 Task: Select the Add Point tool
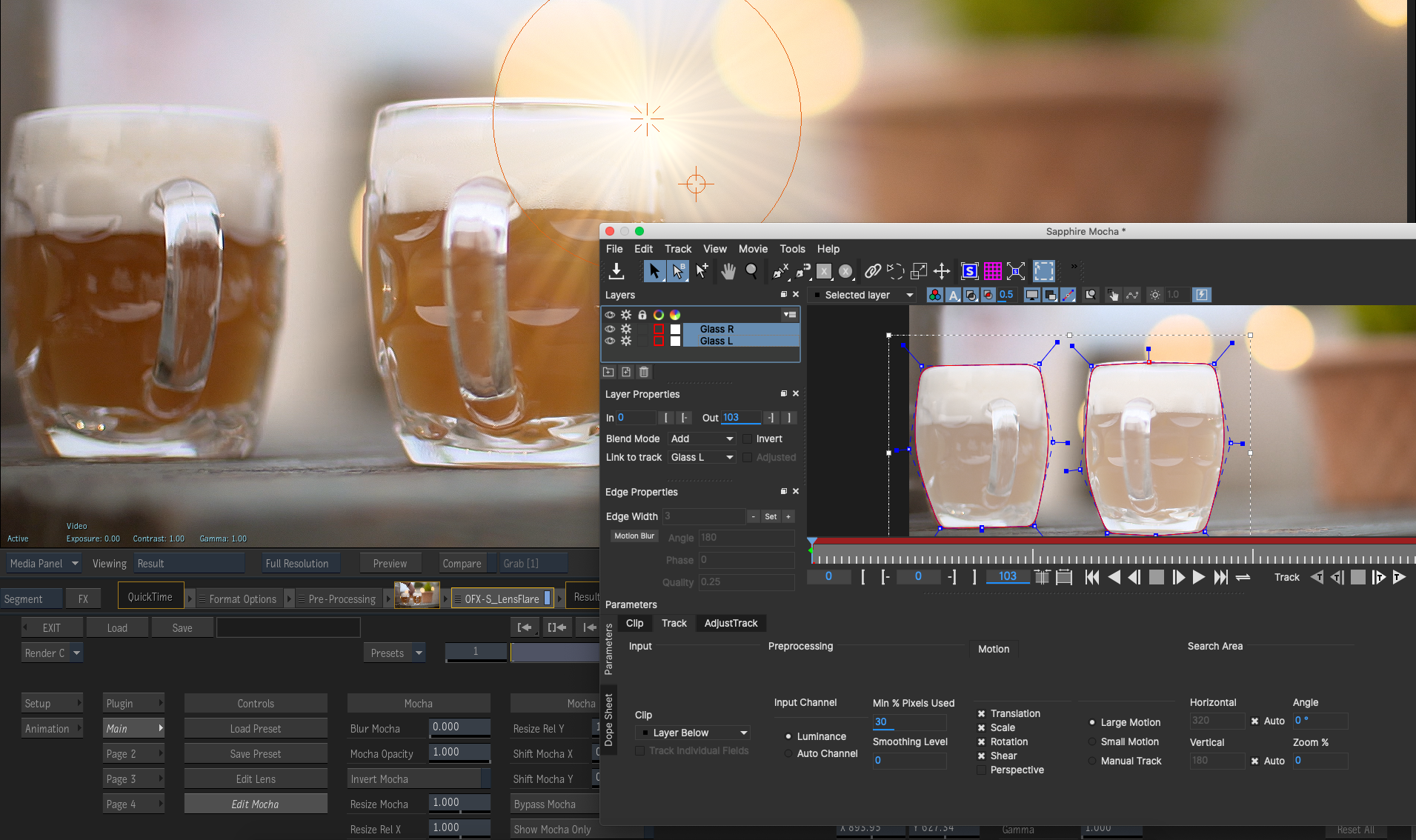[x=702, y=271]
